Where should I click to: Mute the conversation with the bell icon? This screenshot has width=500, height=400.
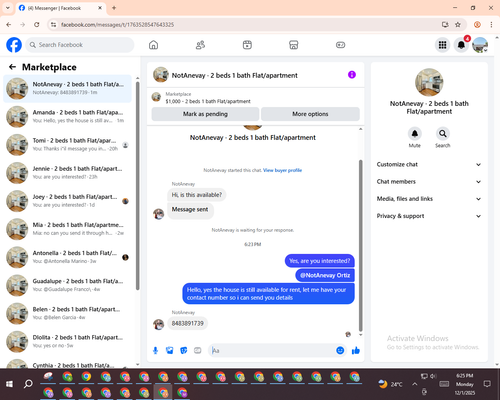pyautogui.click(x=415, y=134)
